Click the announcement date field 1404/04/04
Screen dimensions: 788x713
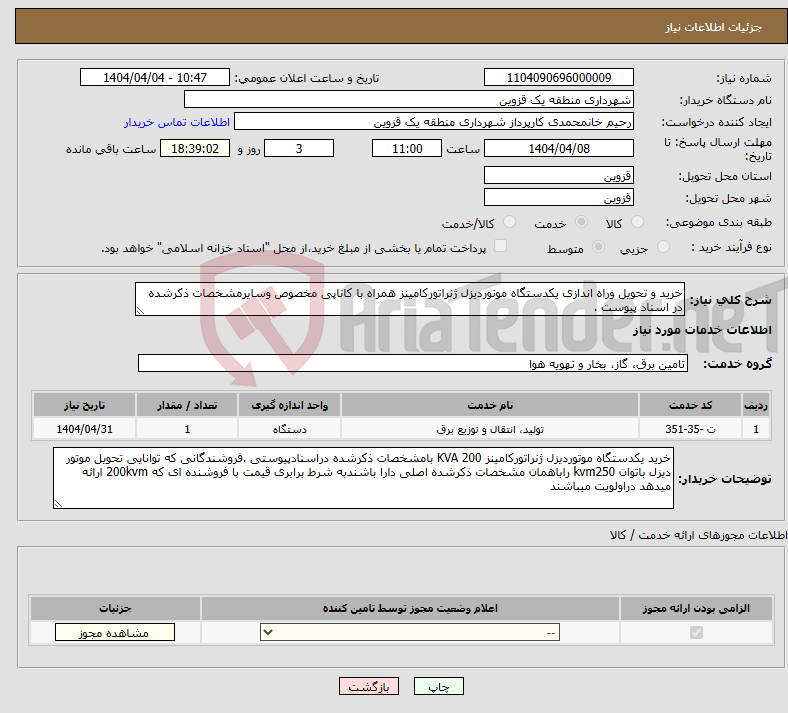pos(155,77)
